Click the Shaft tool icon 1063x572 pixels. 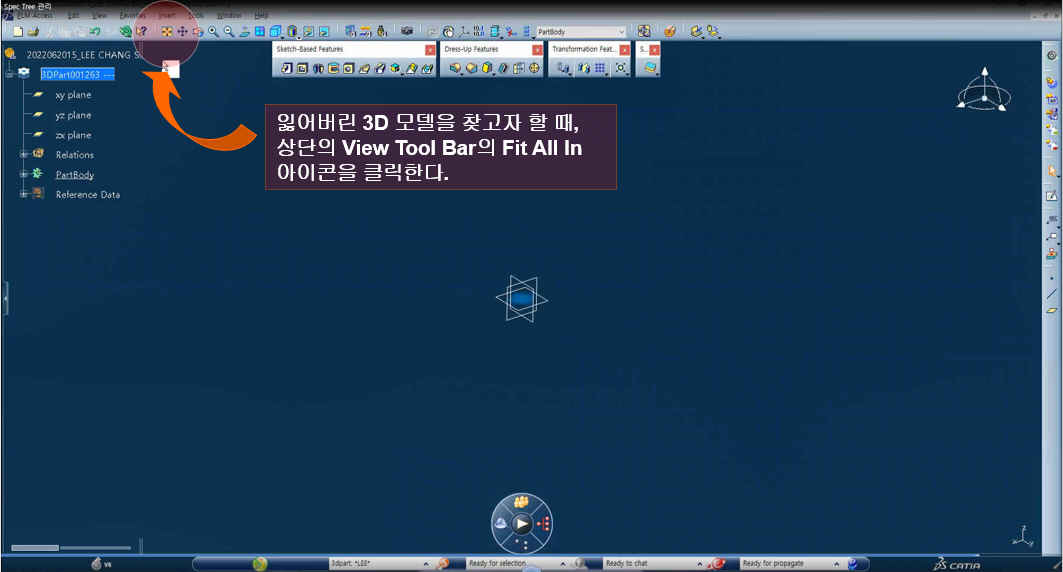pos(318,69)
